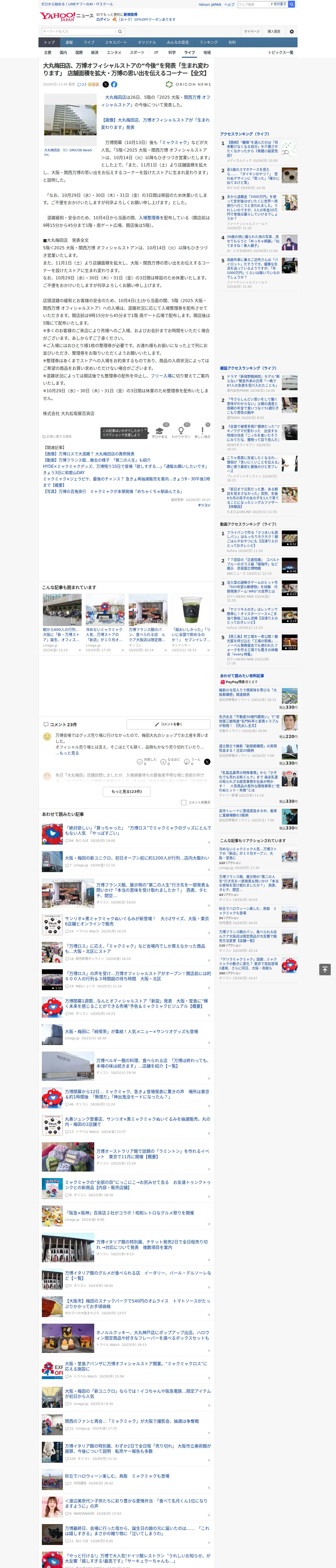Dismiss the 冷めないミャクミャク人気 recommended card
Image resolution: width=336 pixels, height=1568 pixels.
[x=122, y=650]
